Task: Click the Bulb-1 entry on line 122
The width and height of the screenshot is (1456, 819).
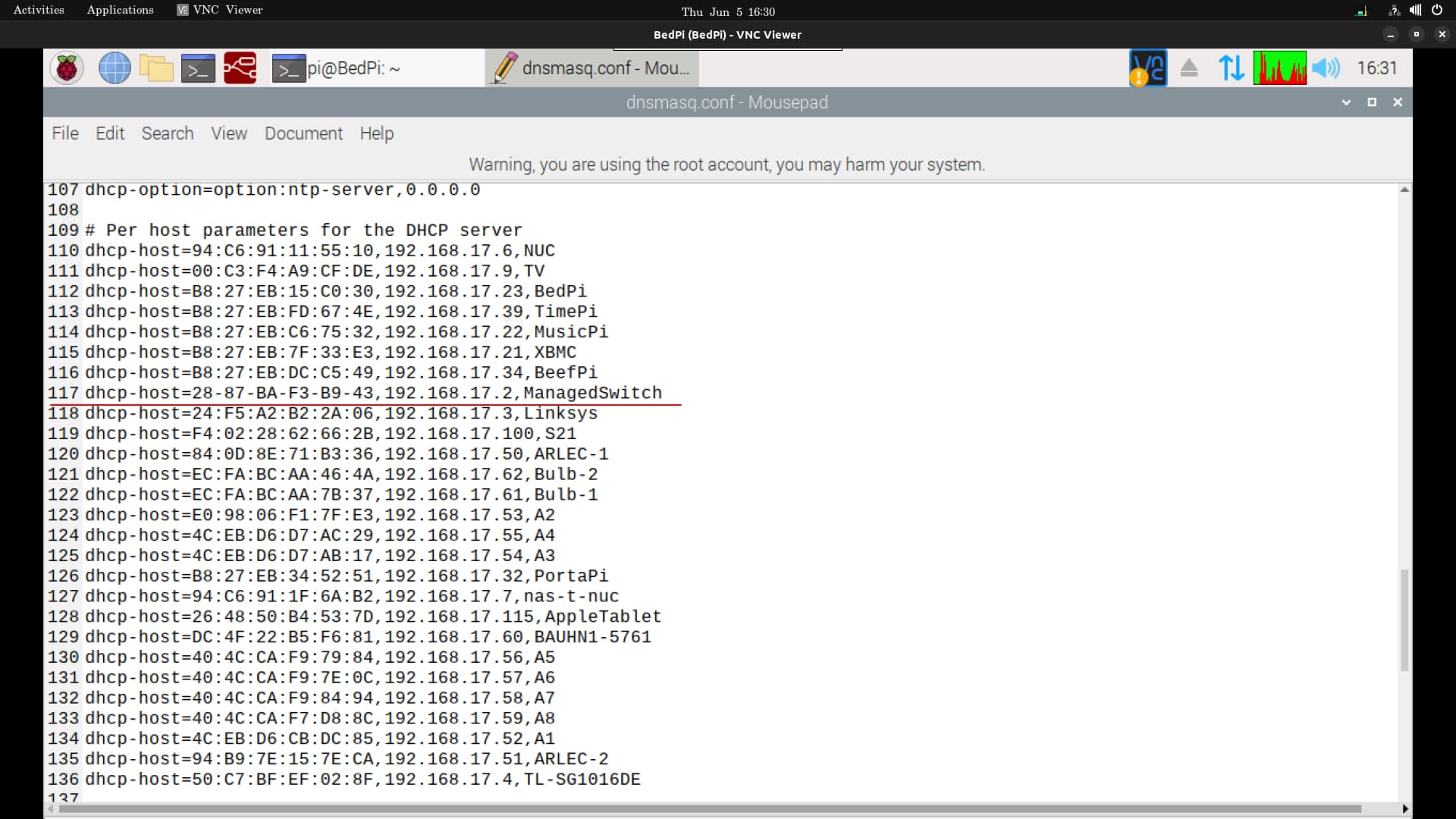Action: pos(341,495)
